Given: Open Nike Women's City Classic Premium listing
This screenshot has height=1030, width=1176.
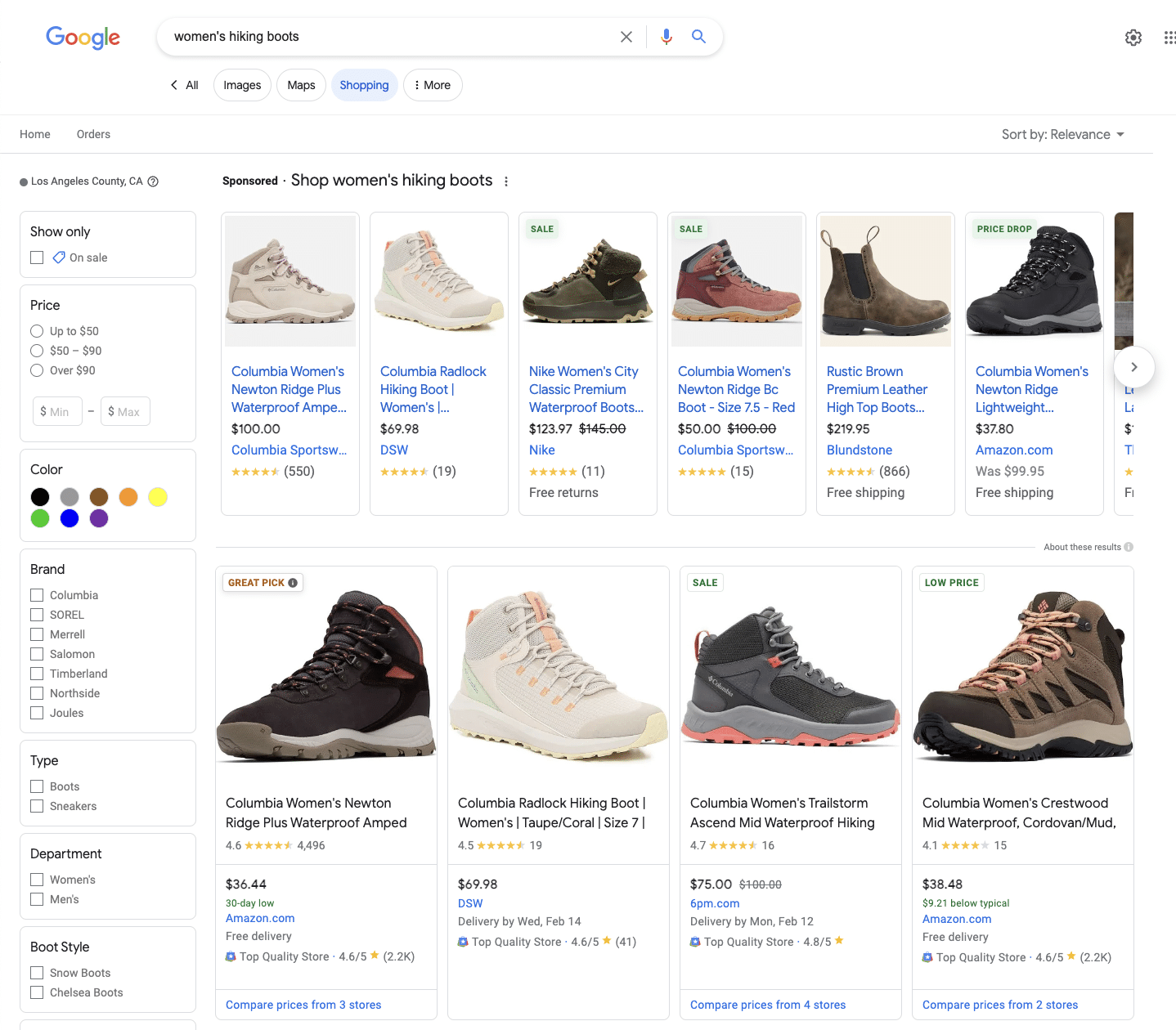Looking at the screenshot, I should [x=586, y=389].
